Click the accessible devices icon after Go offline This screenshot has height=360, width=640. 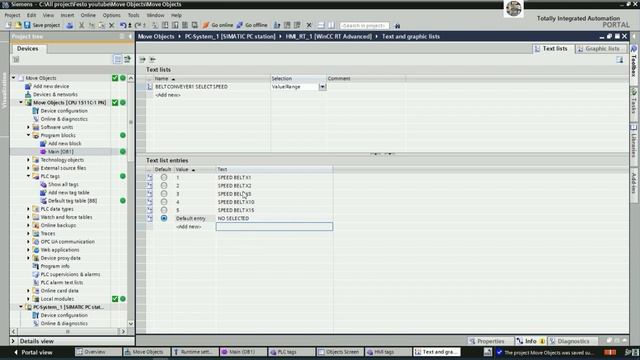[x=277, y=25]
